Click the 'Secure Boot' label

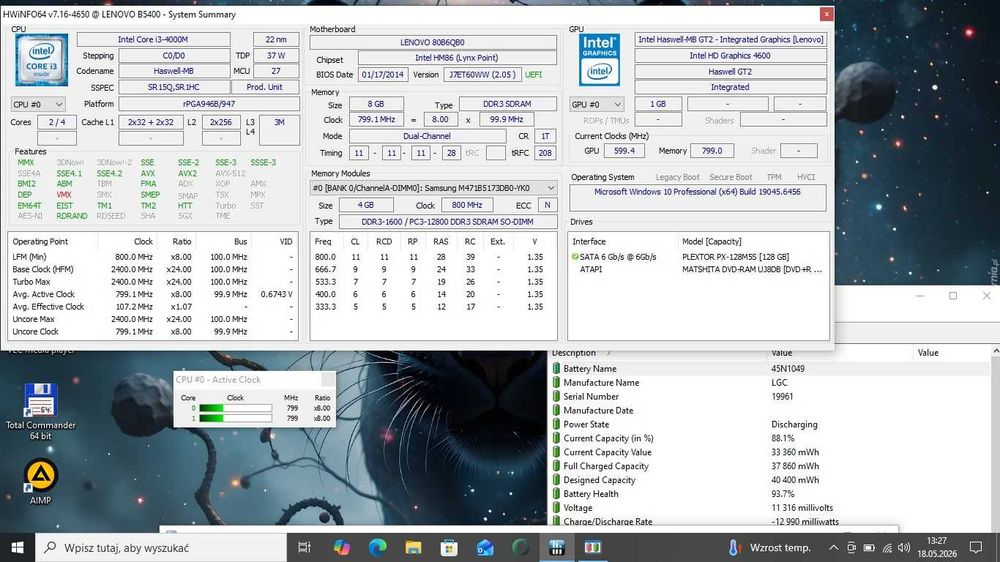pyautogui.click(x=731, y=177)
